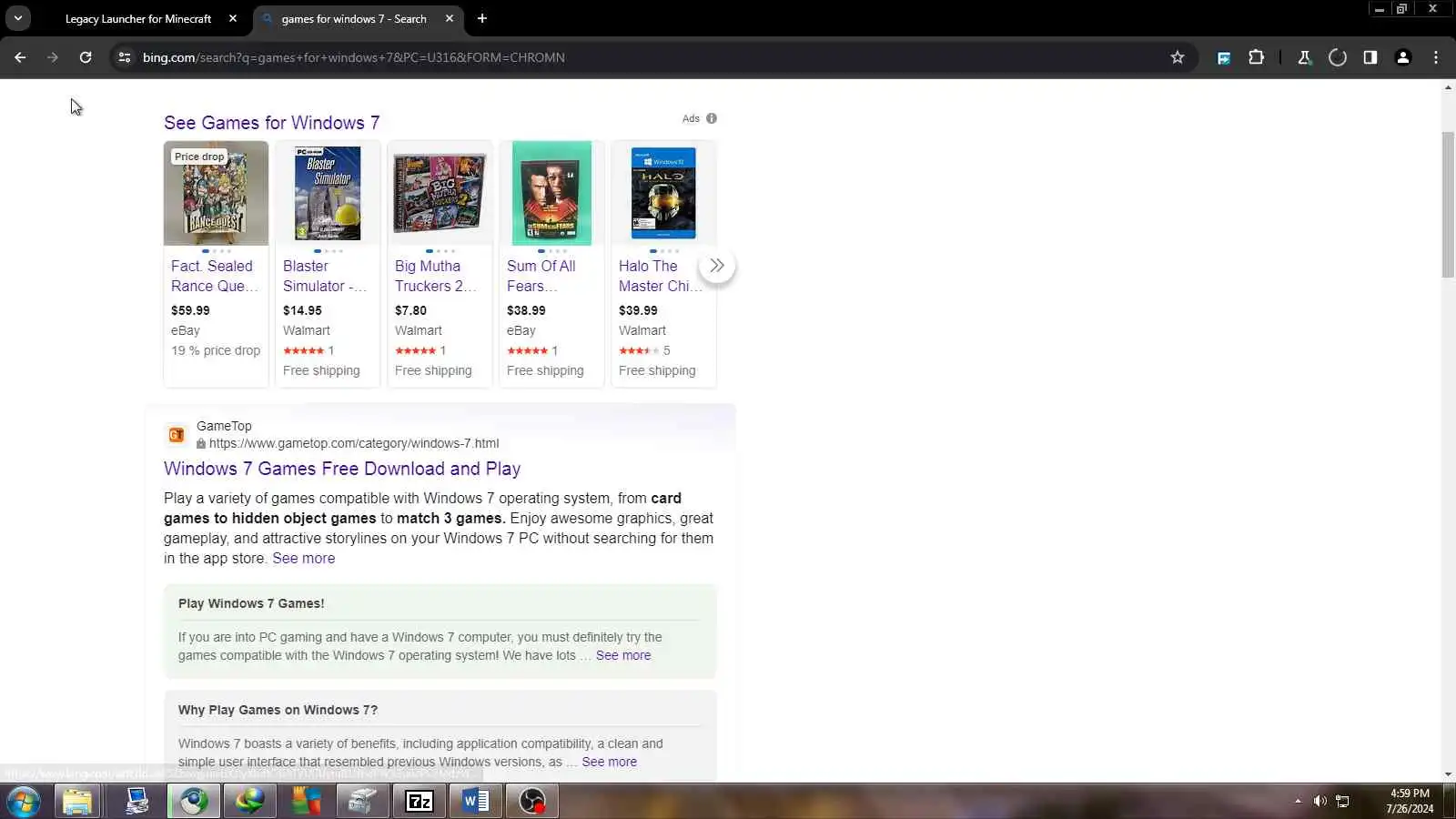Open Windows Explorer from the taskbar
Viewport: 1456px width, 819px height.
pos(77,802)
